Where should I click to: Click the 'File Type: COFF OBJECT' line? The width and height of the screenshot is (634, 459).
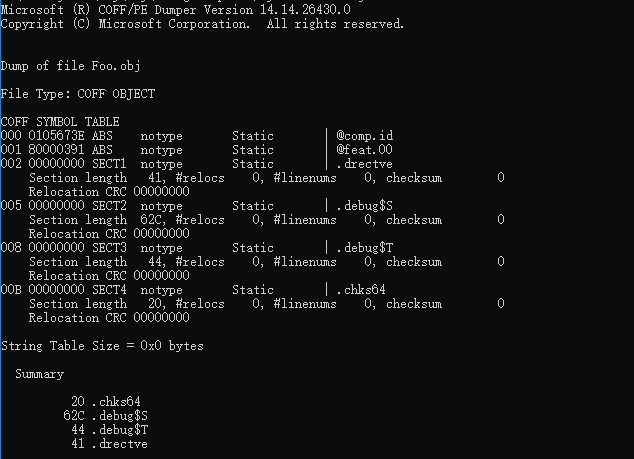77,93
